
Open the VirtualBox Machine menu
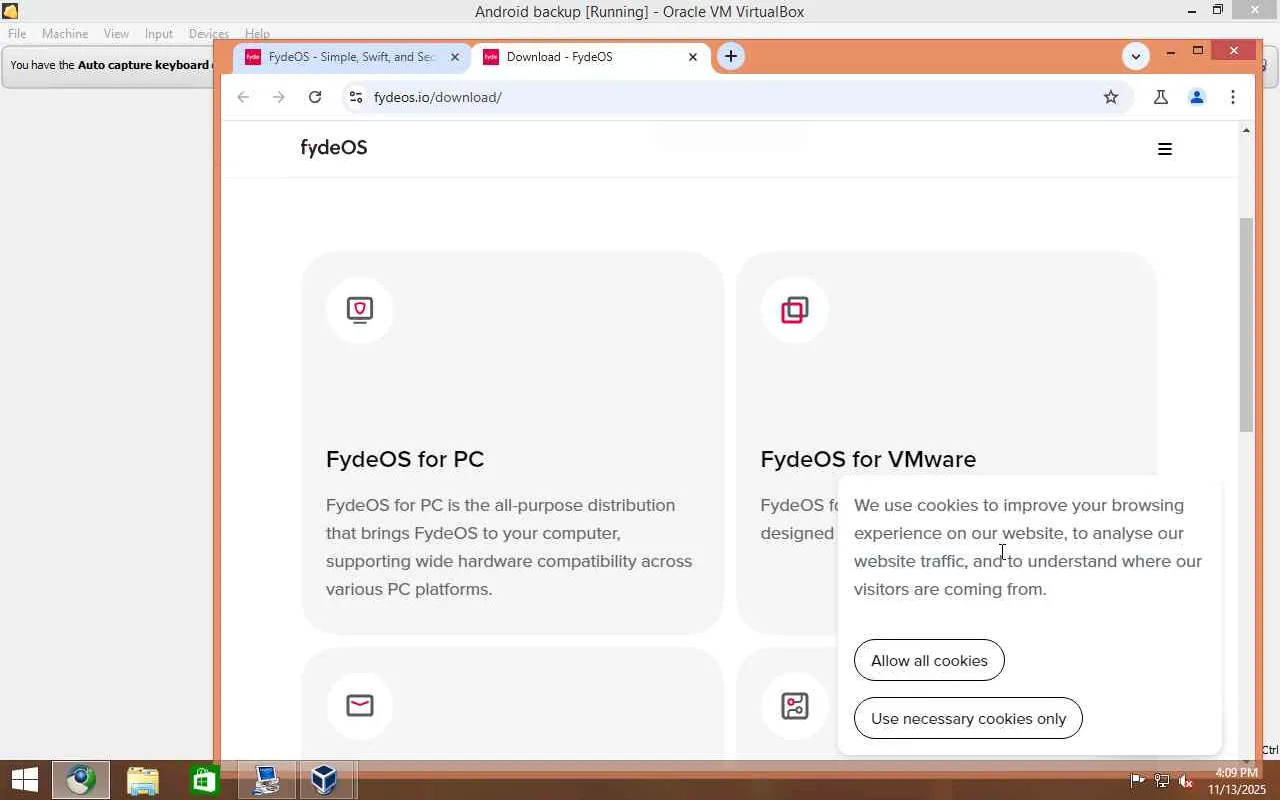click(x=65, y=33)
